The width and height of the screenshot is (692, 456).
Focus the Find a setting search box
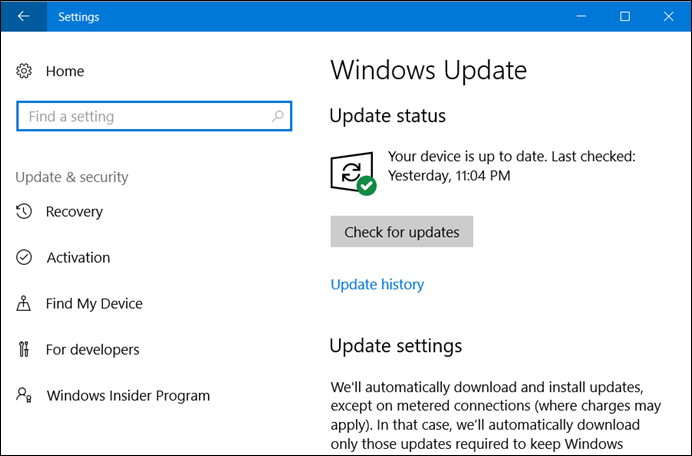pos(154,116)
